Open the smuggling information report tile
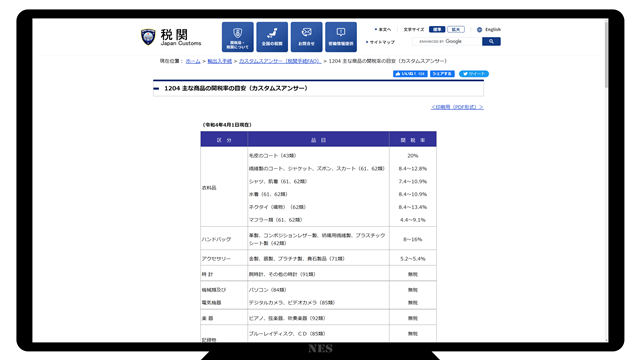Viewport: 640px width, 360px height. coord(341,37)
